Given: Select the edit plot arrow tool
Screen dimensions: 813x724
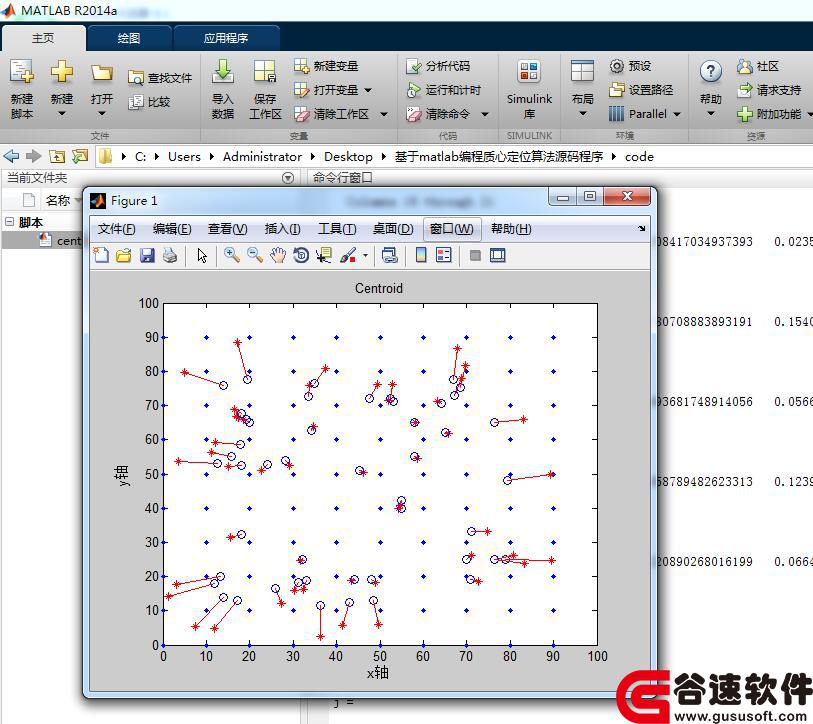Looking at the screenshot, I should tap(202, 255).
